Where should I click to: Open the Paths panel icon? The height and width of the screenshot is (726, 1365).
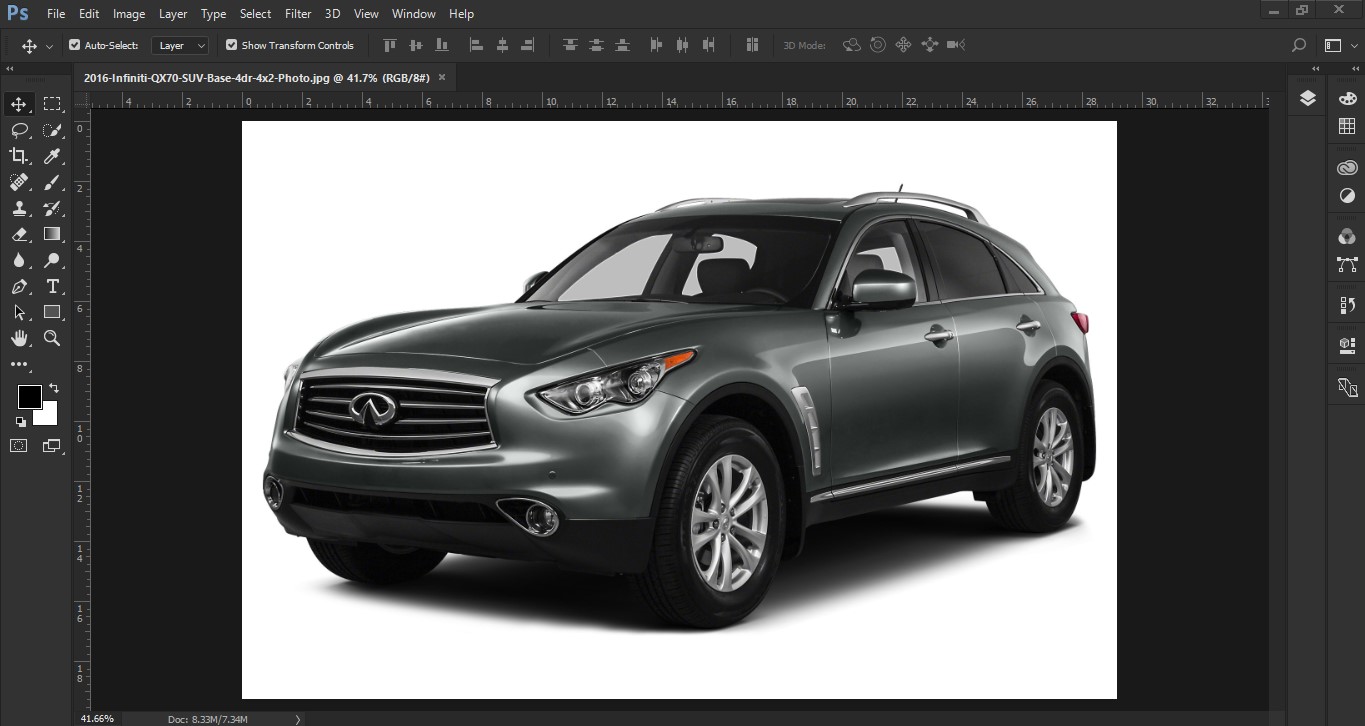pos(1347,265)
